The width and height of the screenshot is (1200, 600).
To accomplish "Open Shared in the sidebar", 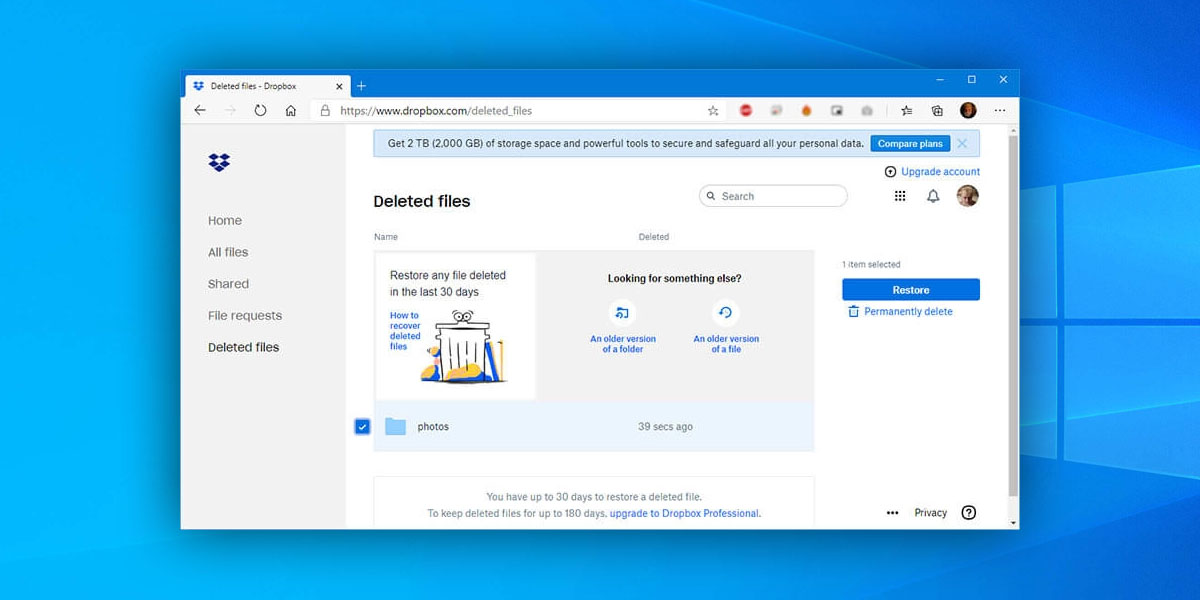I will [x=228, y=284].
